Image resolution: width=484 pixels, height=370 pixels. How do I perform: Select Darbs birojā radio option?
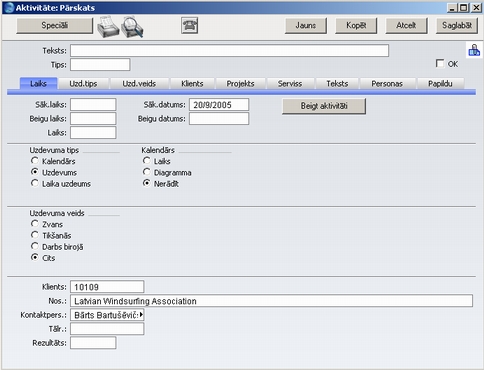pos(35,246)
